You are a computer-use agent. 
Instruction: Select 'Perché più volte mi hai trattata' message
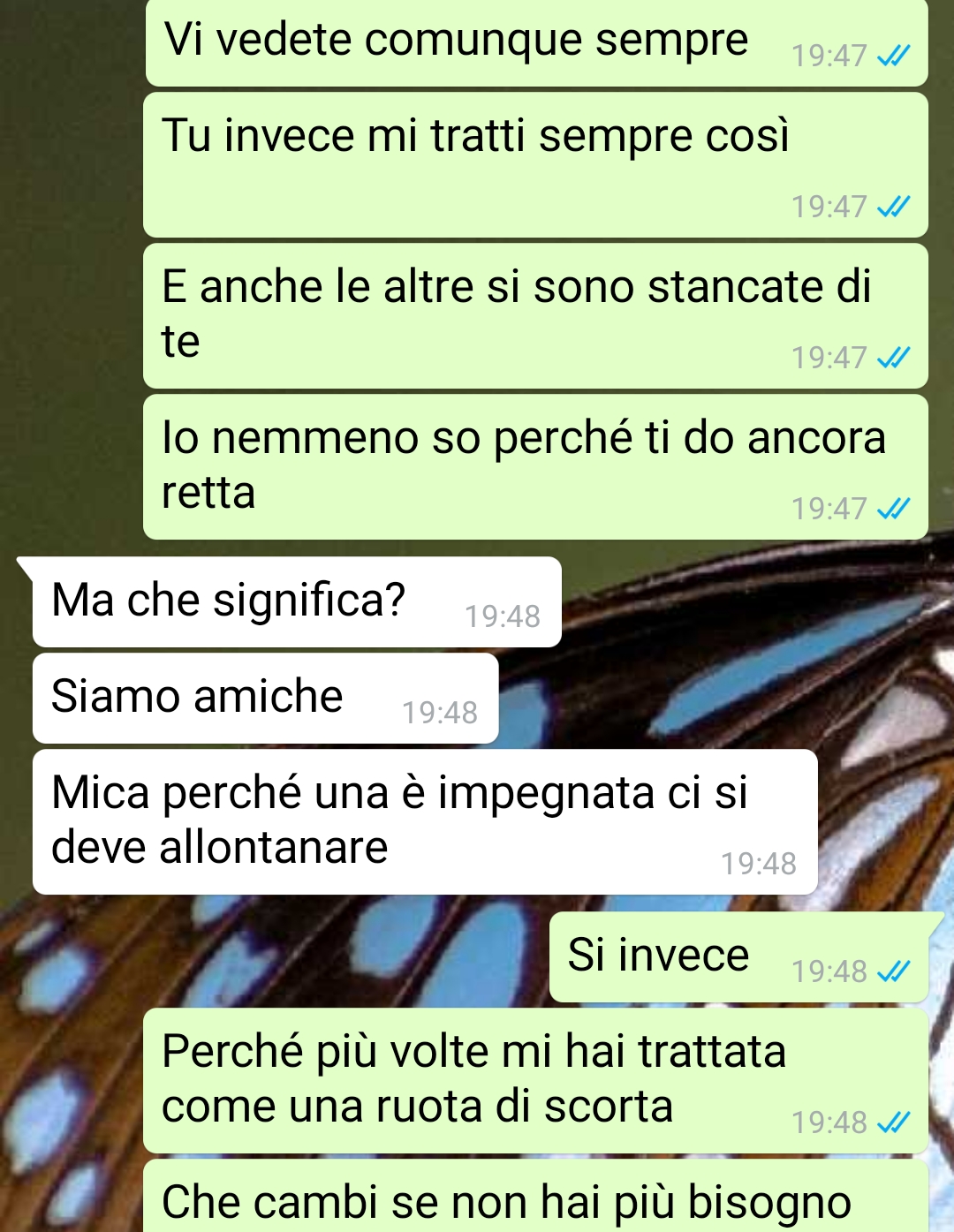536,1081
